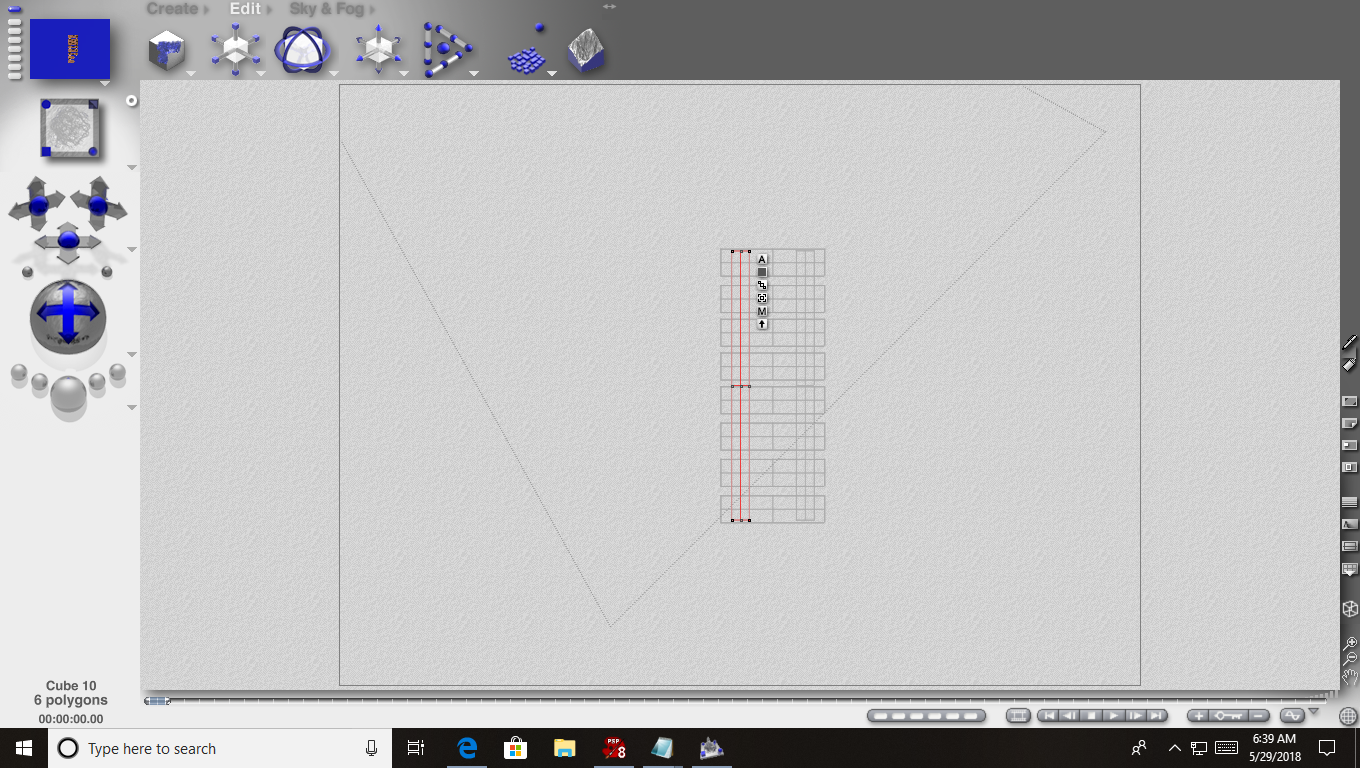
Task: Click the object Attributes 'A' icon
Action: coord(762,259)
